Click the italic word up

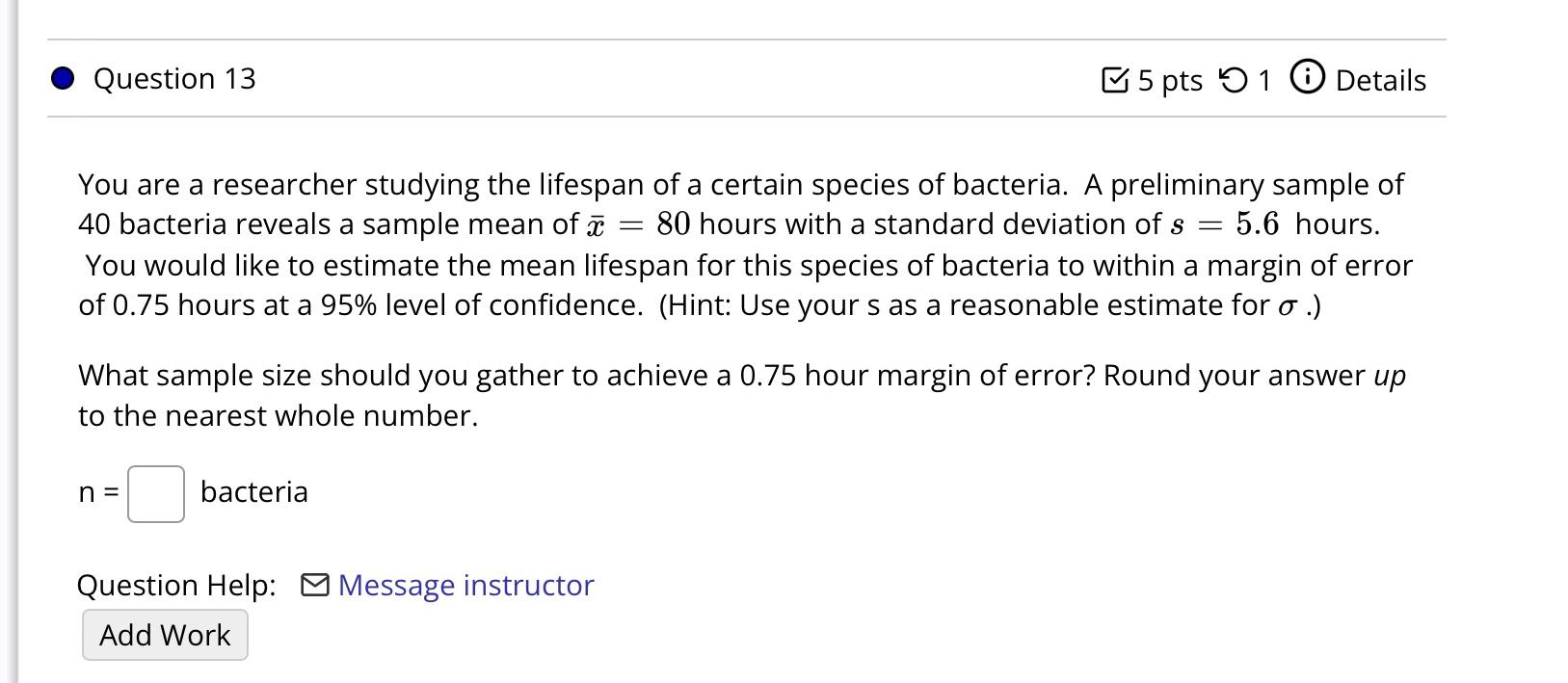pyautogui.click(x=1389, y=377)
